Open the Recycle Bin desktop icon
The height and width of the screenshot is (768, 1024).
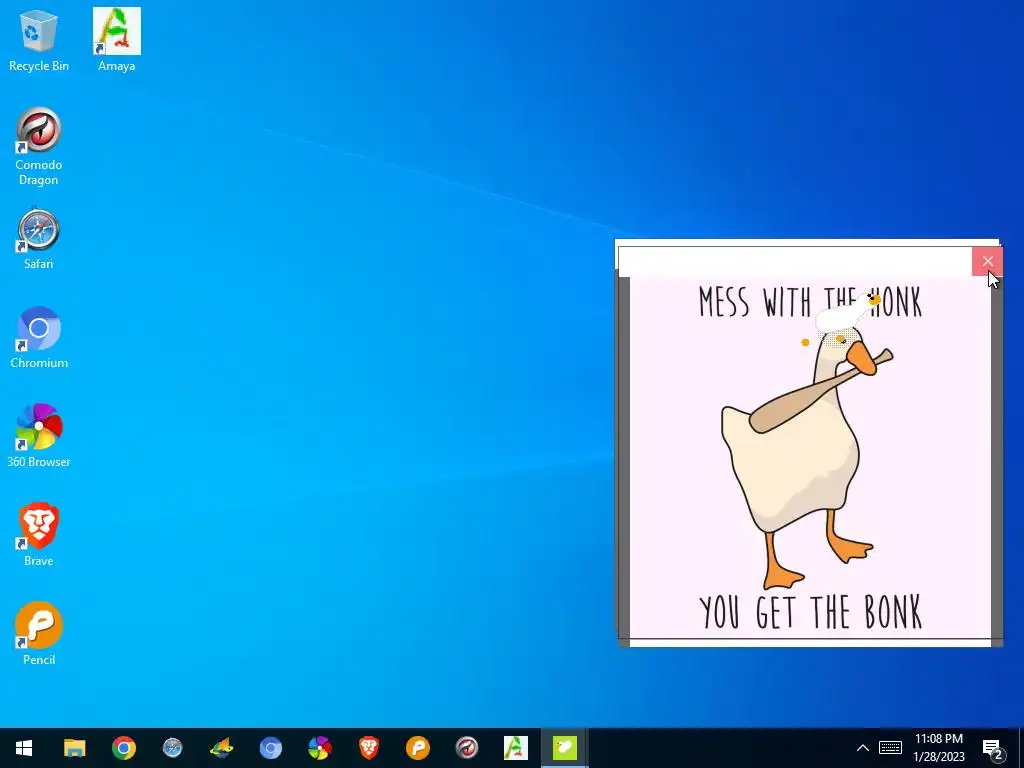point(39,40)
